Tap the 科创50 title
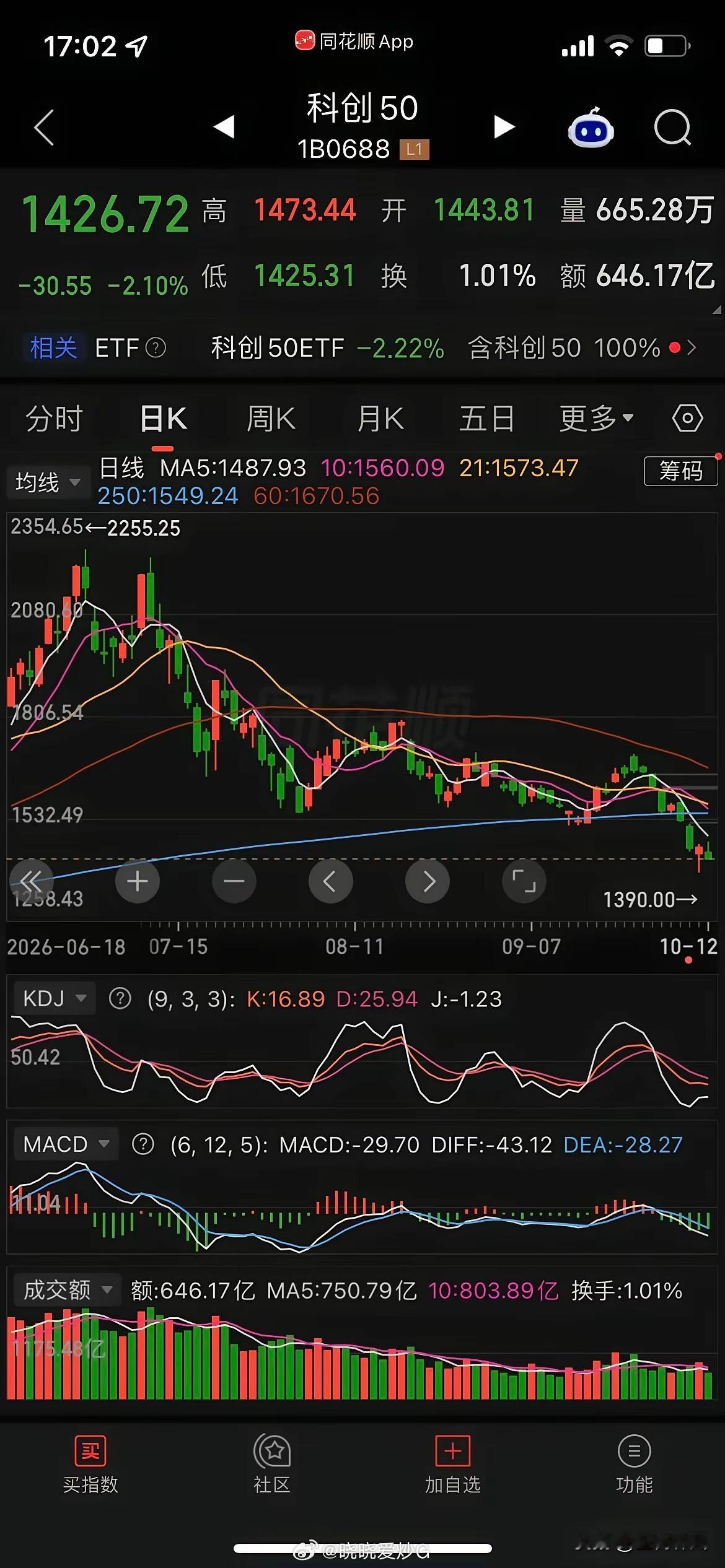Viewport: 725px width, 1568px height. click(x=362, y=108)
